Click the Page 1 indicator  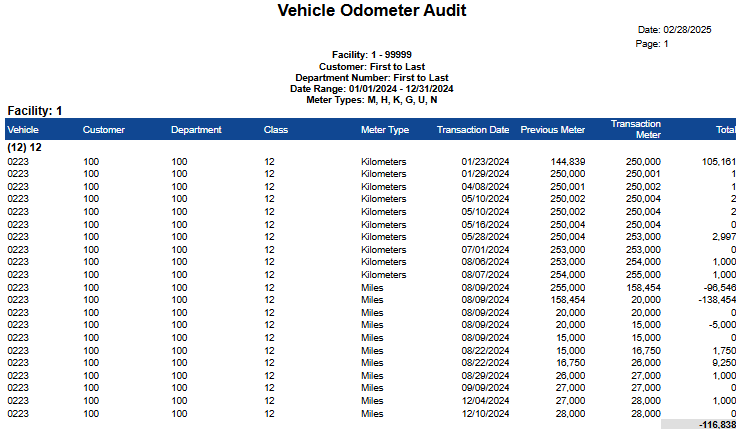(652, 44)
